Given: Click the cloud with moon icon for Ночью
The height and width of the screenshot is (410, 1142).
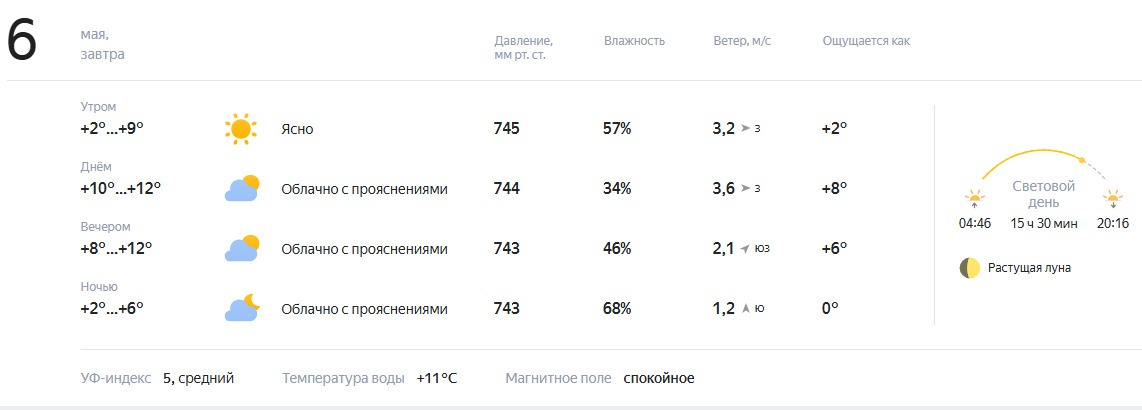Looking at the screenshot, I should click(242, 308).
